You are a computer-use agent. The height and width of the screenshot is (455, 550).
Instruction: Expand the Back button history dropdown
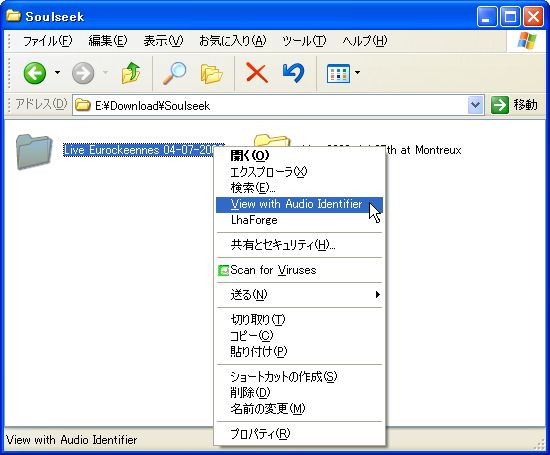coord(57,73)
